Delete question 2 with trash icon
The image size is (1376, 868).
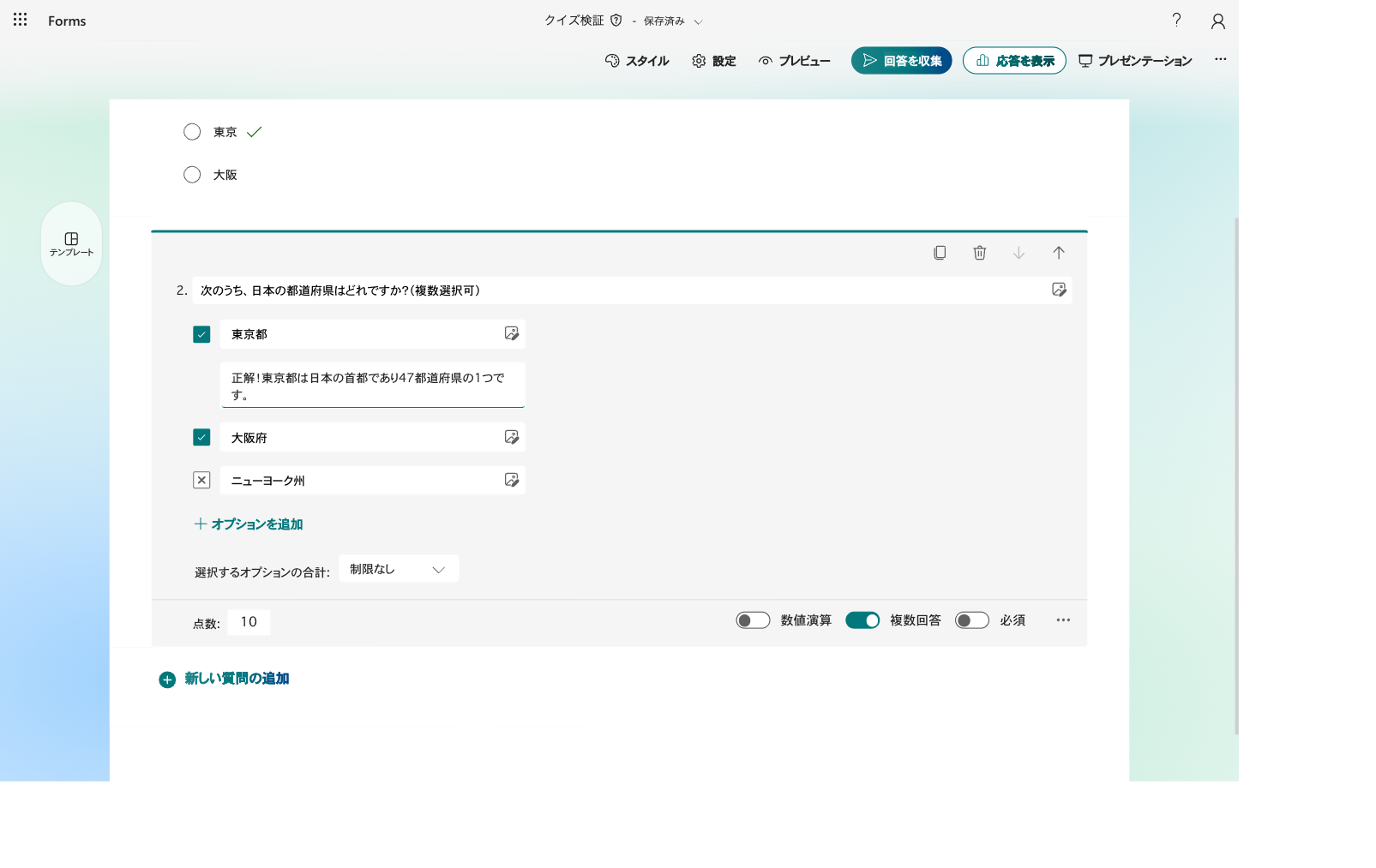980,253
